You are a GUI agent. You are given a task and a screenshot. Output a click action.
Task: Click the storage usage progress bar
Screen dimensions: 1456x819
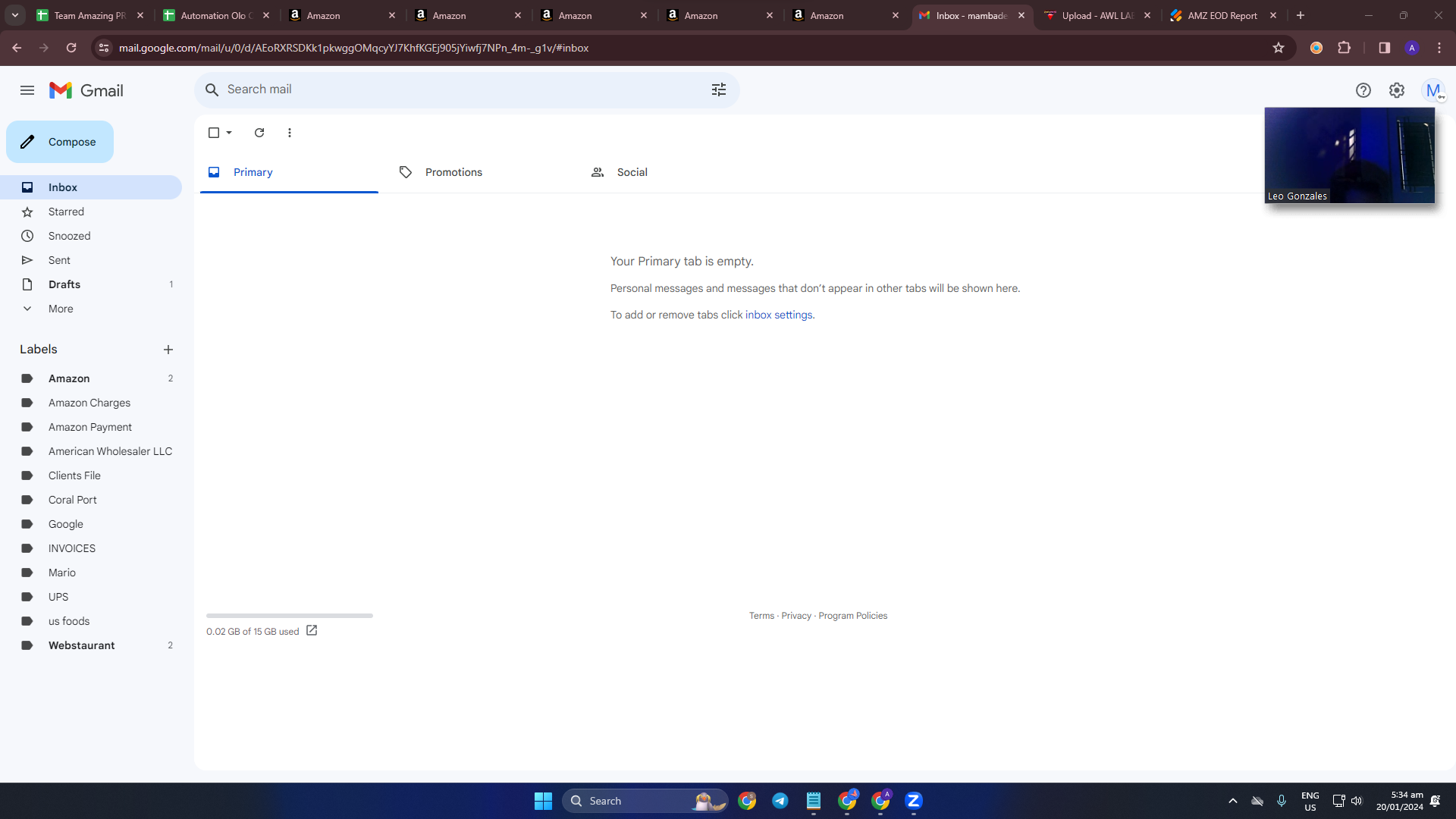[x=290, y=616]
